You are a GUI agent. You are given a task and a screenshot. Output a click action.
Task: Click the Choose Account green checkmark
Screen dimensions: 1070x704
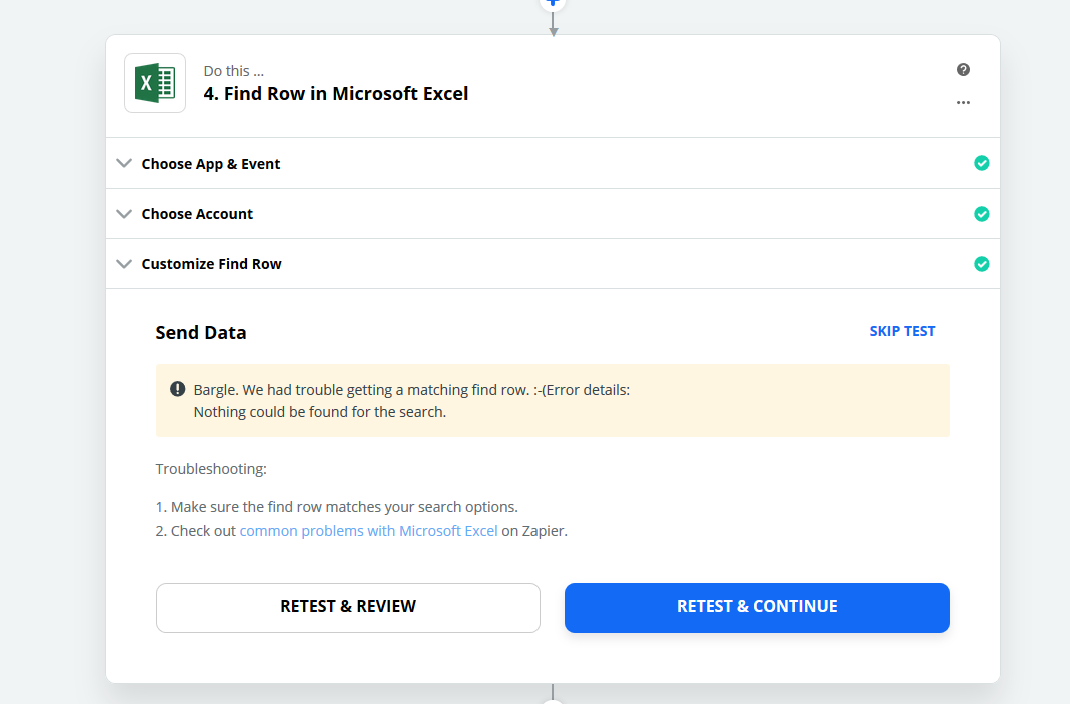981,214
